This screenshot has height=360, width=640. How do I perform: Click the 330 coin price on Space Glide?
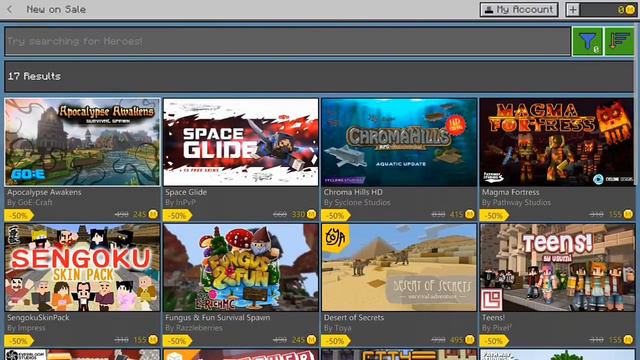coord(298,215)
